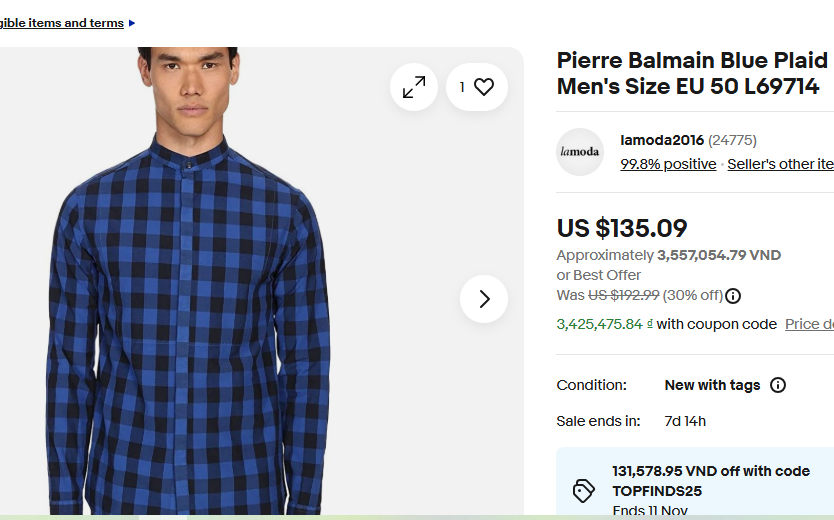Click info icon beside 30% off
834x520 pixels.
coord(733,296)
